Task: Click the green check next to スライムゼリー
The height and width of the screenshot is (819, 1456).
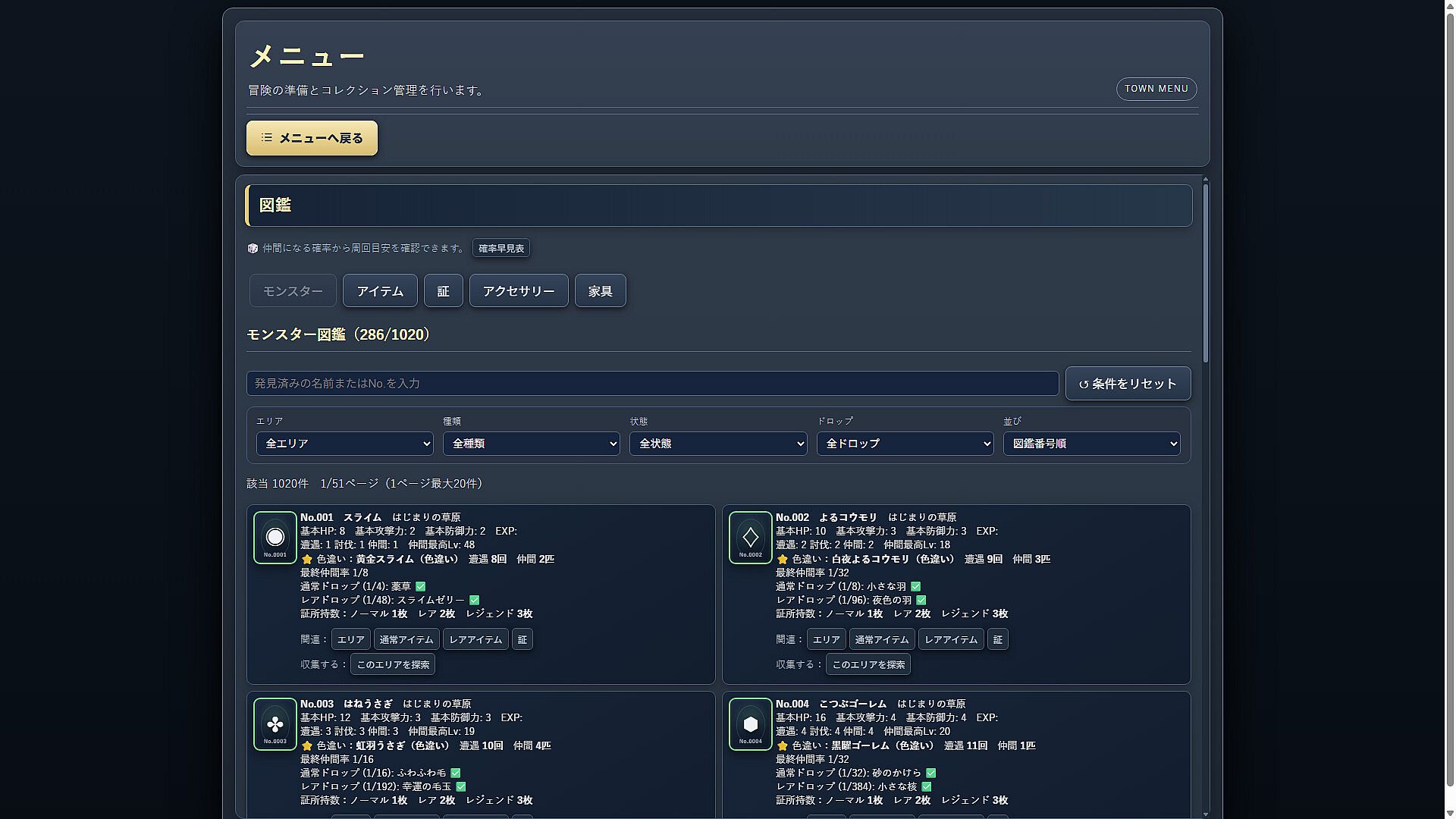Action: pyautogui.click(x=475, y=600)
